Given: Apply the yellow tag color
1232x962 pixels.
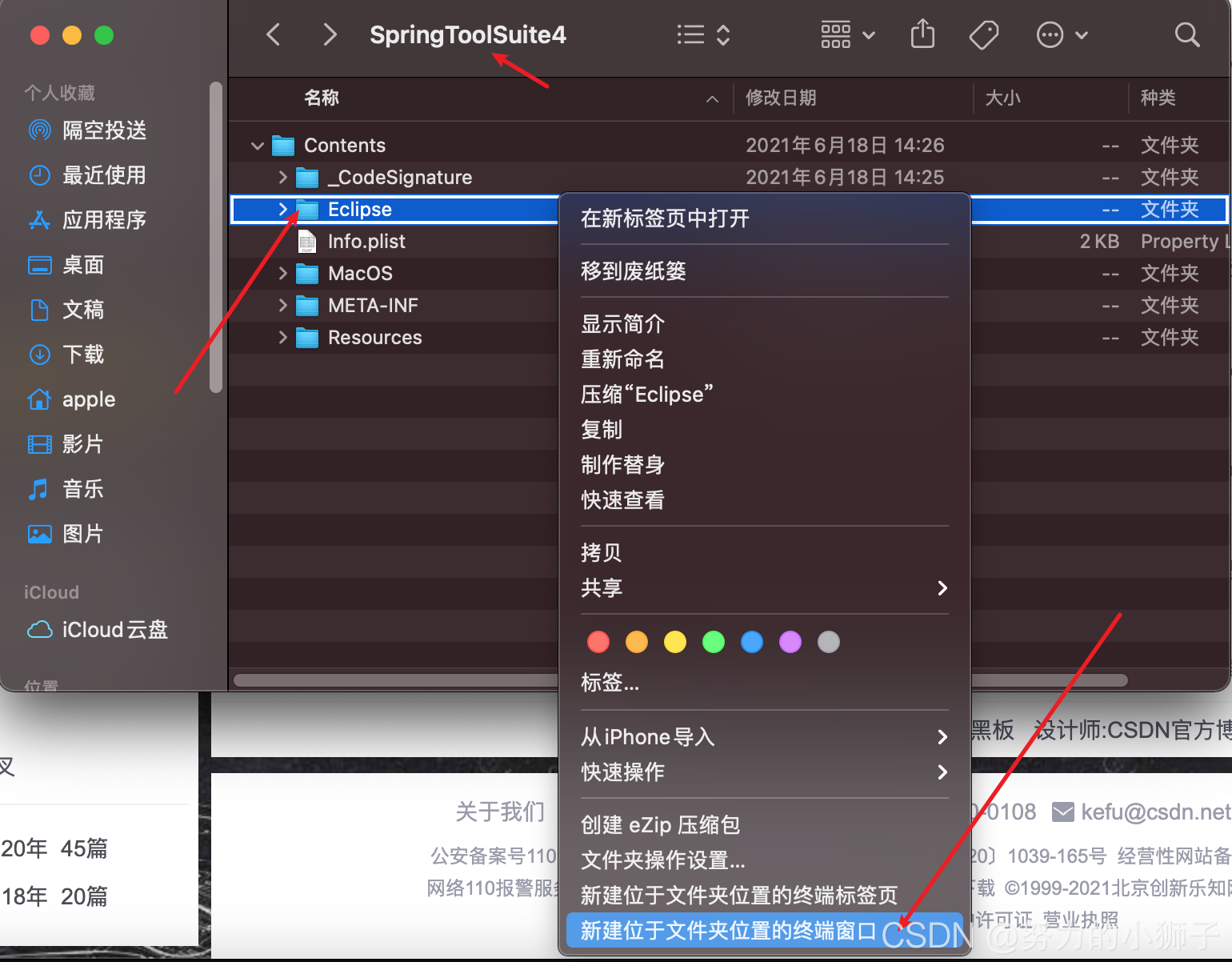Looking at the screenshot, I should (x=675, y=642).
